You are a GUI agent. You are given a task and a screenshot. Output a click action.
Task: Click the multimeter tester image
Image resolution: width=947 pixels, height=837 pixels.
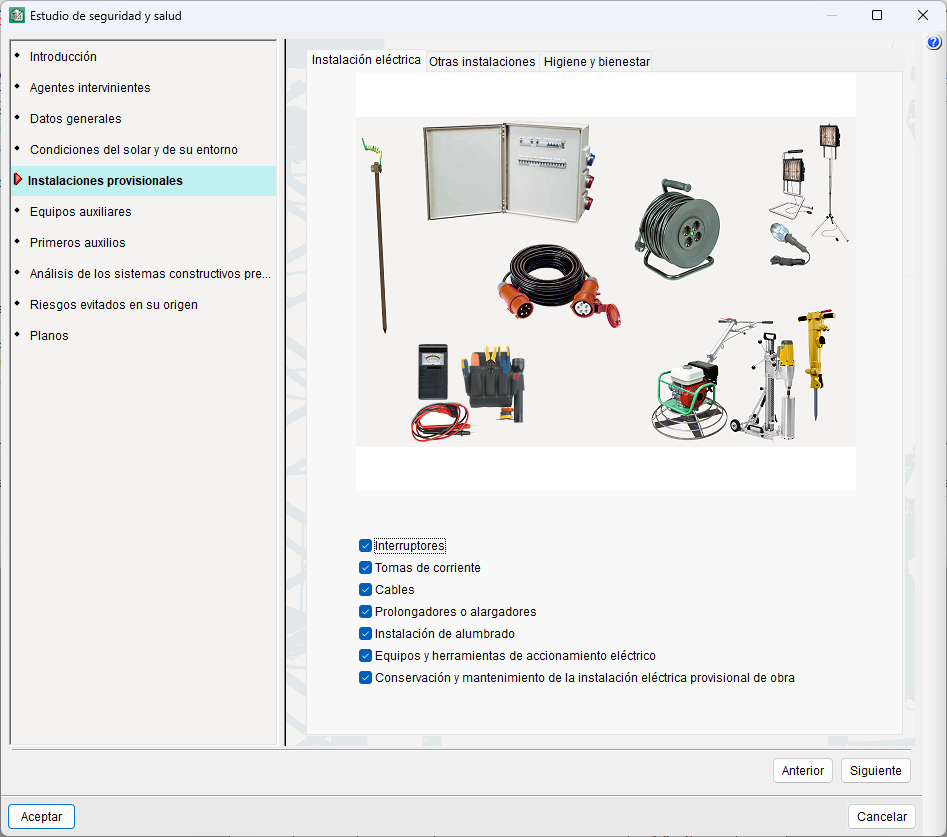coord(433,371)
